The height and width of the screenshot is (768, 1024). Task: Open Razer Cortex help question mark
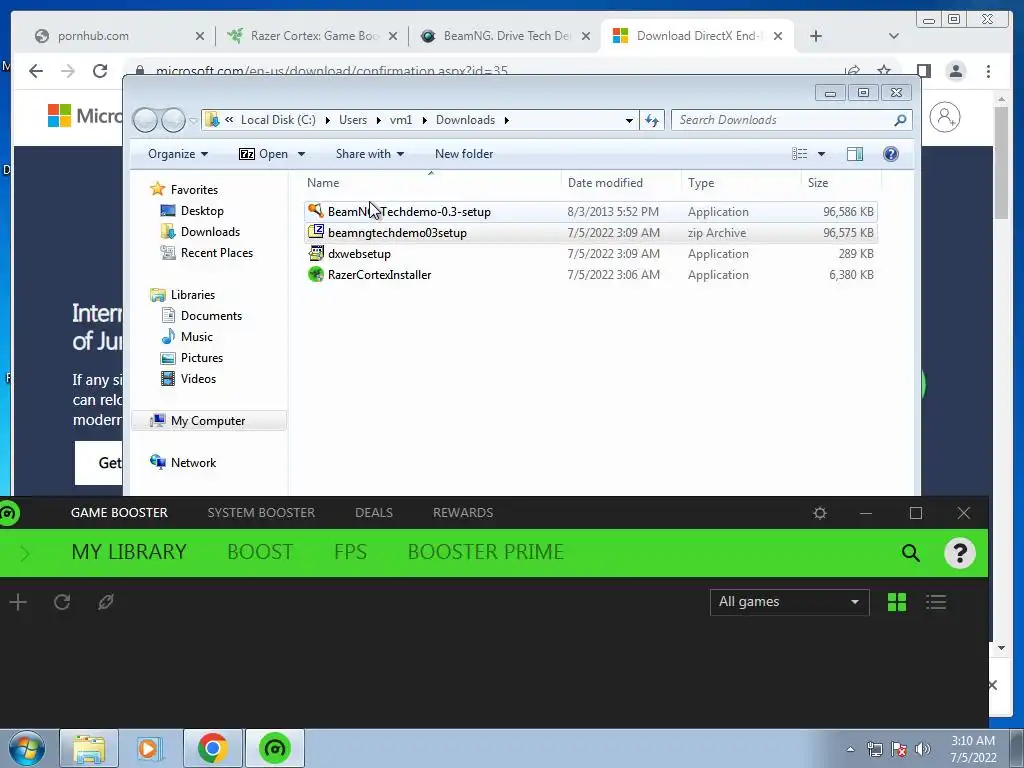click(x=959, y=553)
